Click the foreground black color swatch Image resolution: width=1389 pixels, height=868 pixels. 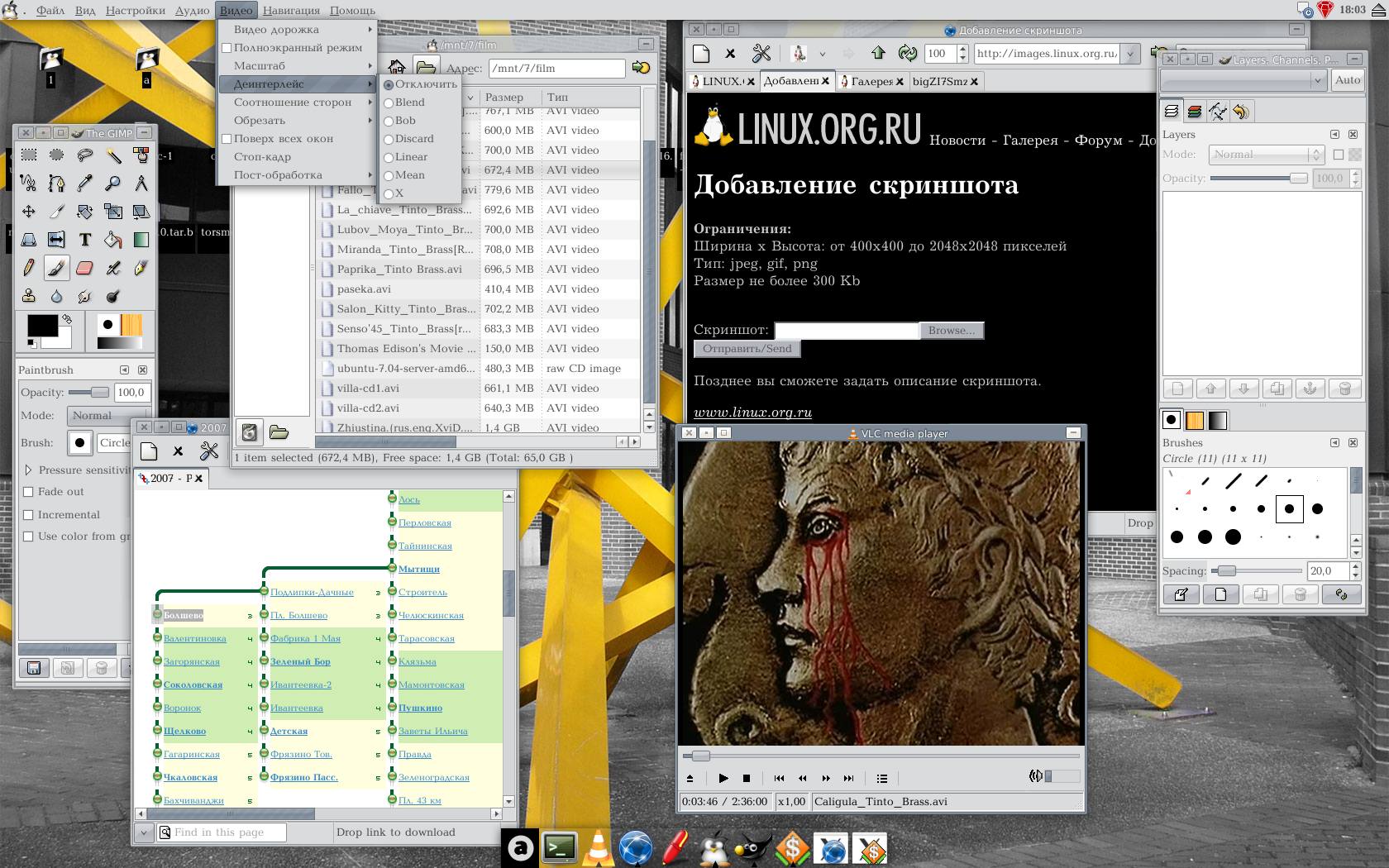tap(41, 326)
